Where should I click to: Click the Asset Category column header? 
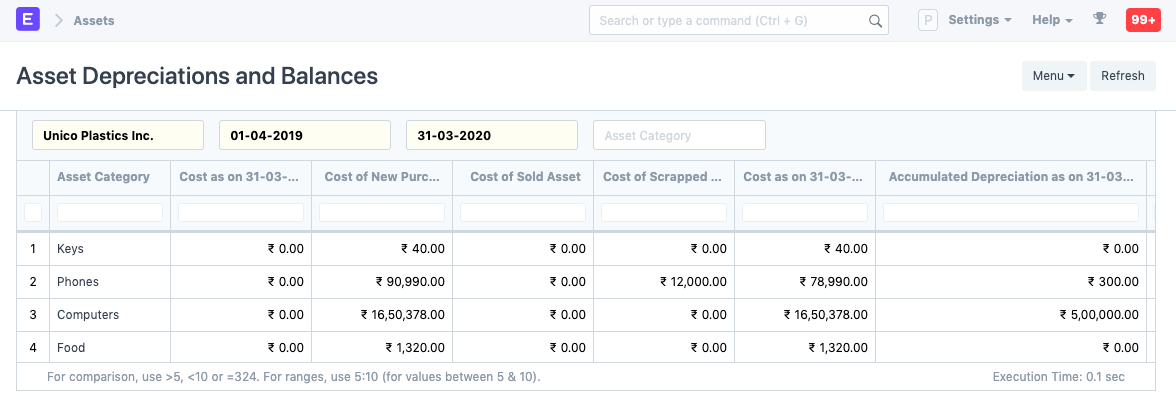[x=103, y=177]
